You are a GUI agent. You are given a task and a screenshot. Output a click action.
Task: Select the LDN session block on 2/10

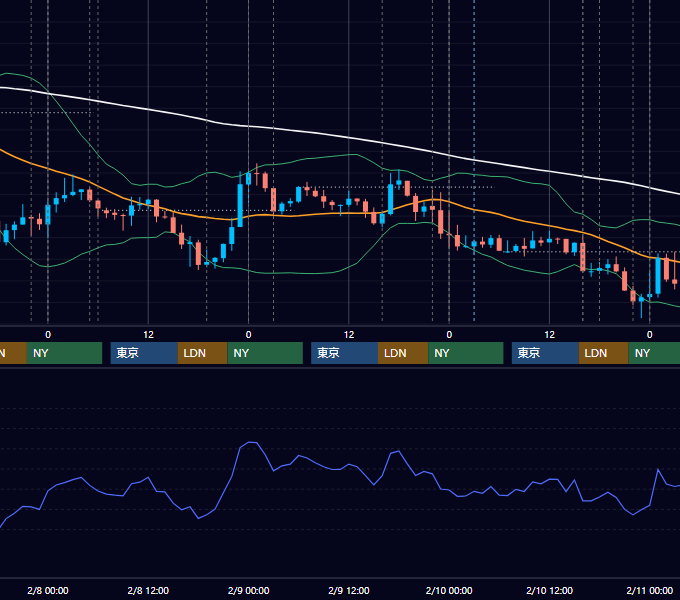(604, 353)
